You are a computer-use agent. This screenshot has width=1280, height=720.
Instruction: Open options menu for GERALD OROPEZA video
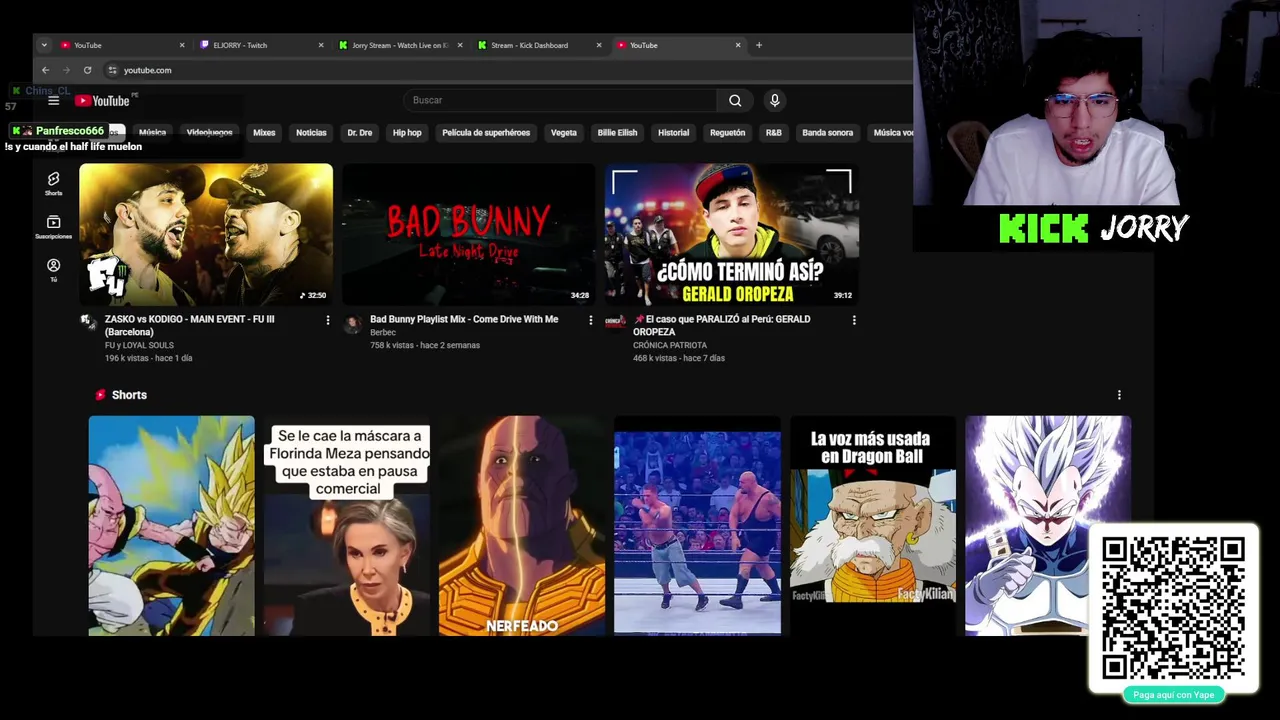click(854, 320)
